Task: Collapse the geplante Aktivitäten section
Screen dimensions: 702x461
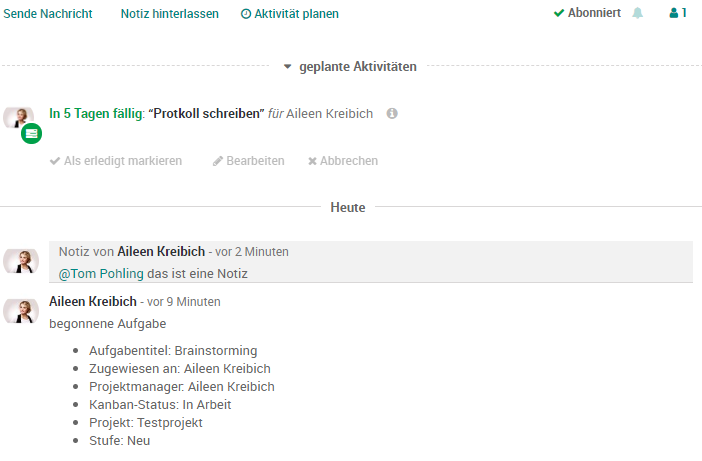Action: coord(287,67)
